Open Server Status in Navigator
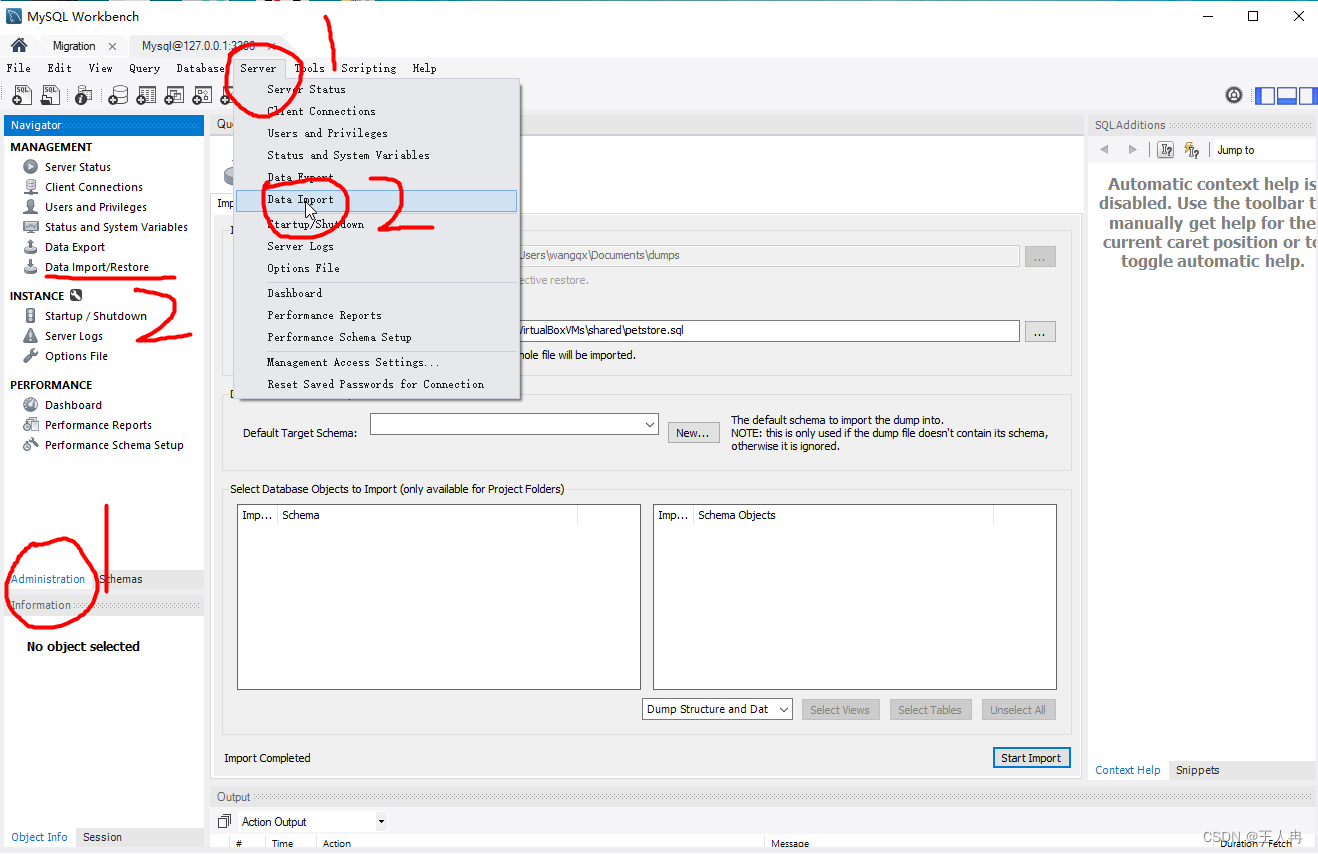This screenshot has width=1318, height=854. coord(78,167)
